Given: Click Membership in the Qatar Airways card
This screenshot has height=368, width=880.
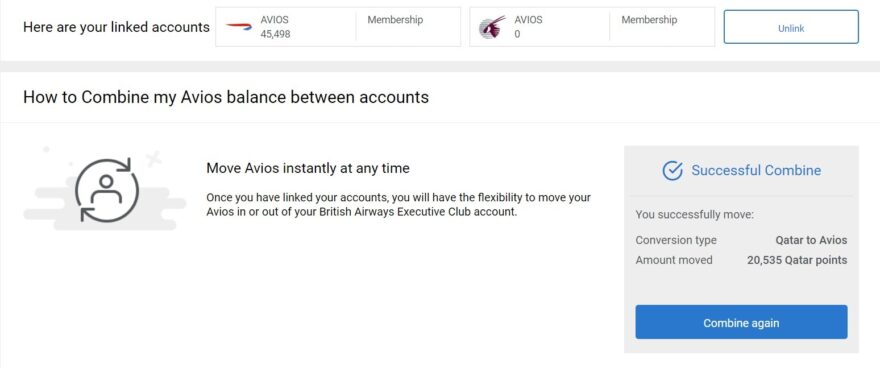Looking at the screenshot, I should click(x=649, y=20).
